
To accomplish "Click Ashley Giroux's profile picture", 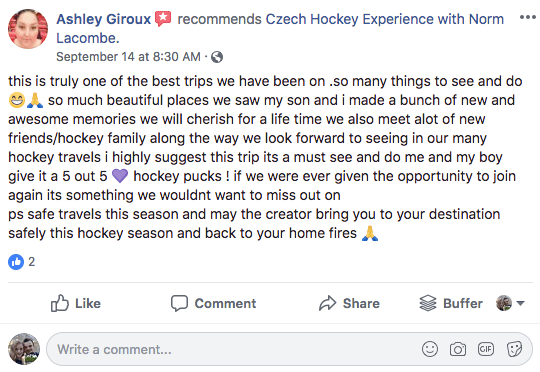I will pyautogui.click(x=28, y=29).
